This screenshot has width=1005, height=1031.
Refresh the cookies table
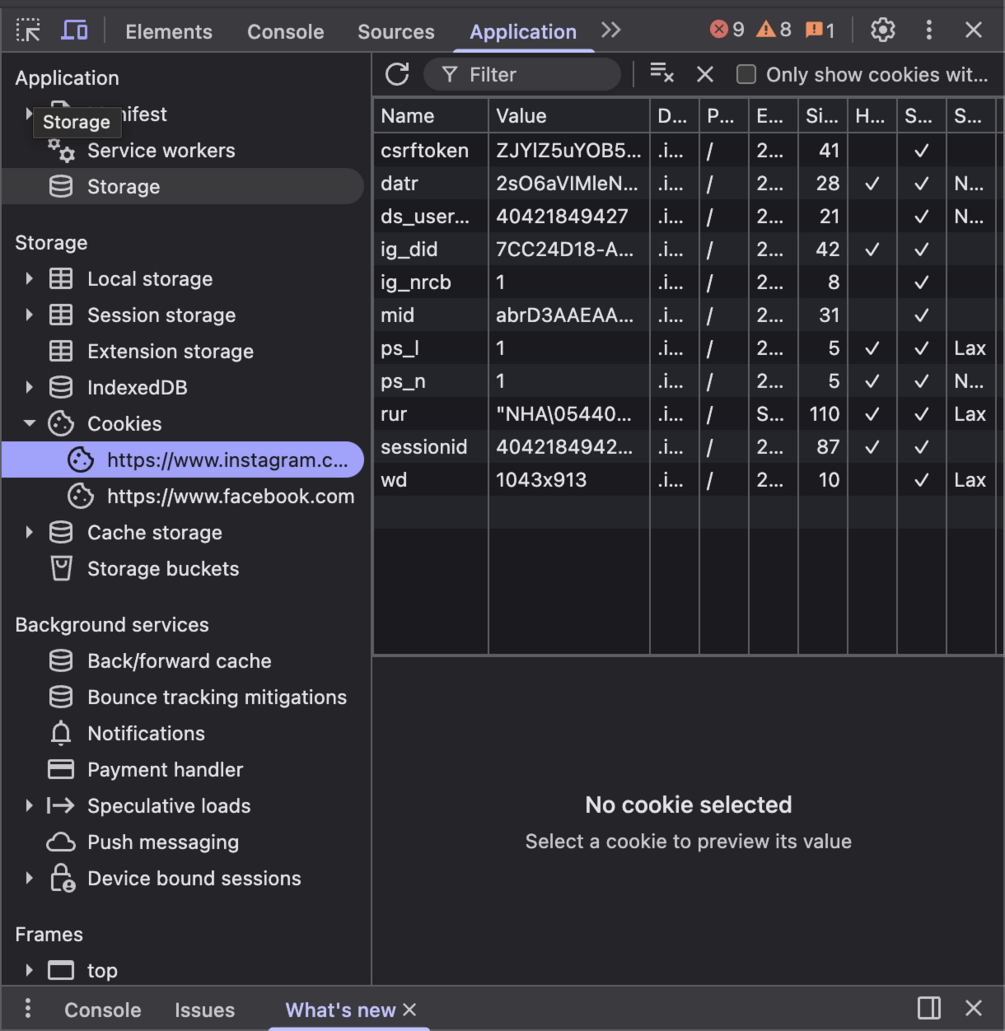tap(397, 74)
